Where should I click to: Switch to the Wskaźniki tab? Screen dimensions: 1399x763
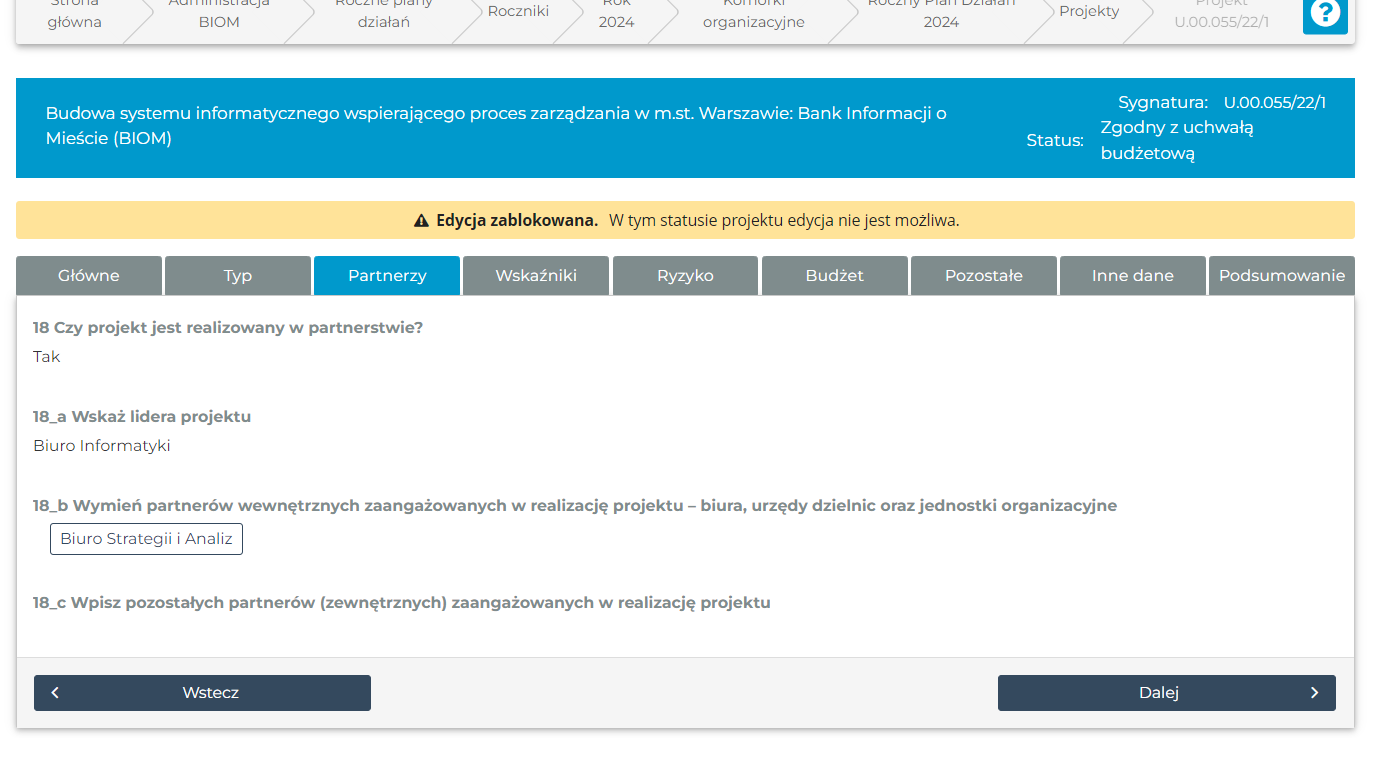536,276
